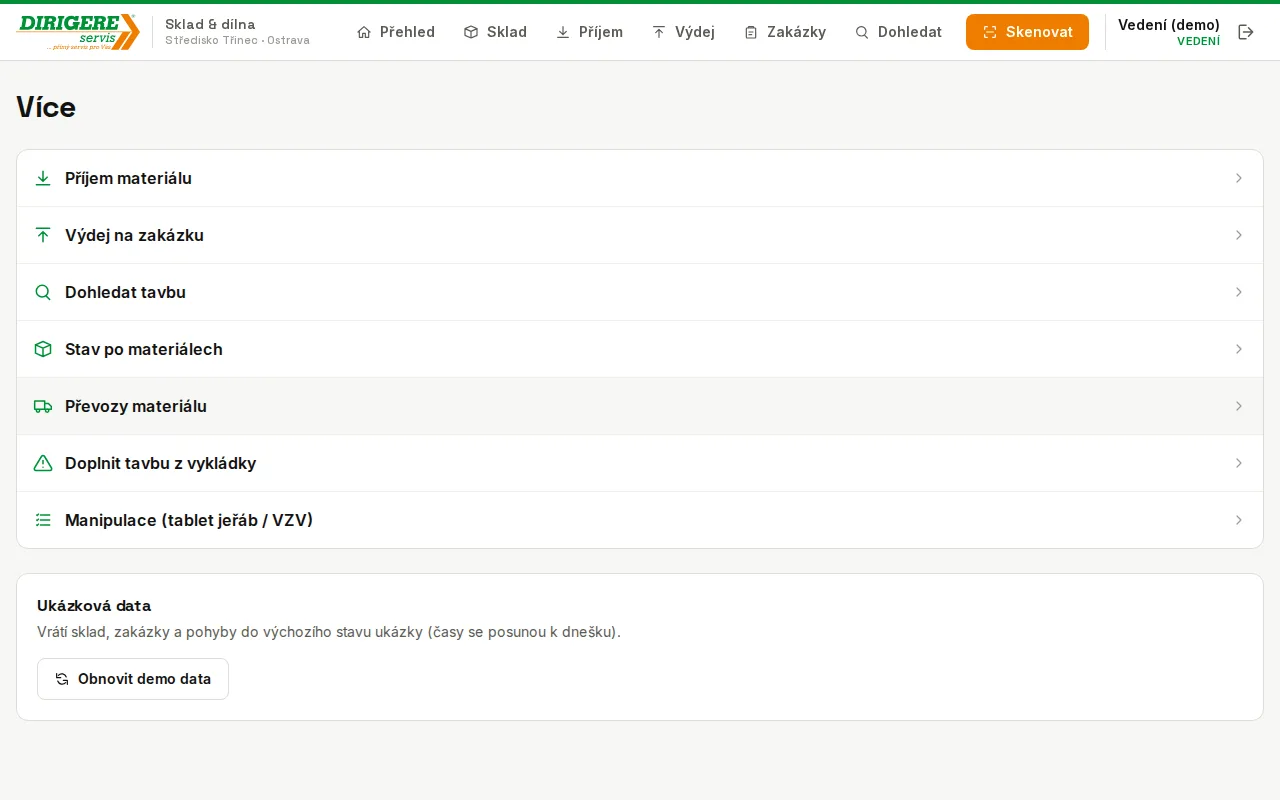Image resolution: width=1280 pixels, height=800 pixels.
Task: Click Obnovit demo data button
Action: 133,679
